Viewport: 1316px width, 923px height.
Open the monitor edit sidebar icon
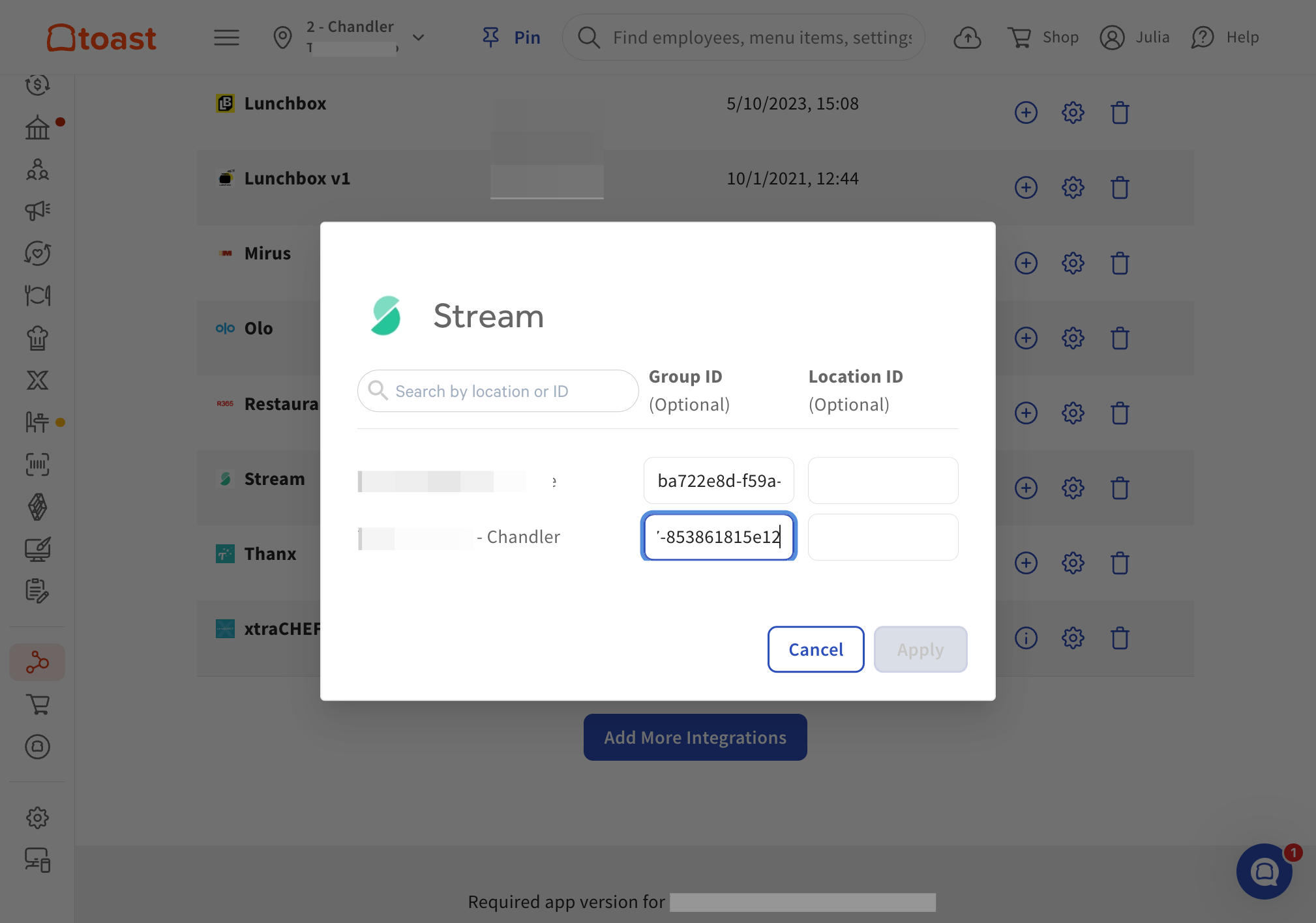(38, 549)
